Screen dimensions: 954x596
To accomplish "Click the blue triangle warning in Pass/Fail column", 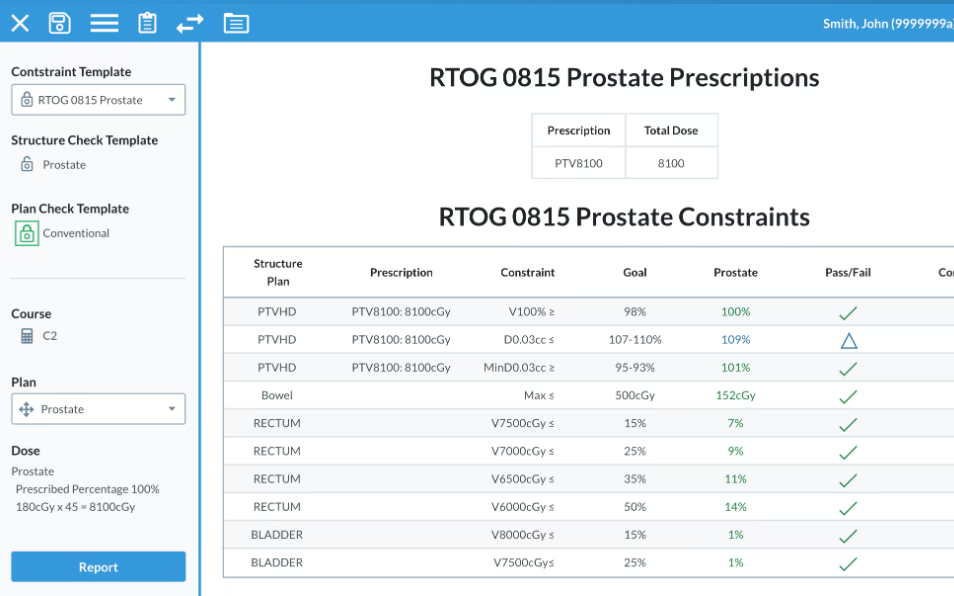I will (x=849, y=340).
